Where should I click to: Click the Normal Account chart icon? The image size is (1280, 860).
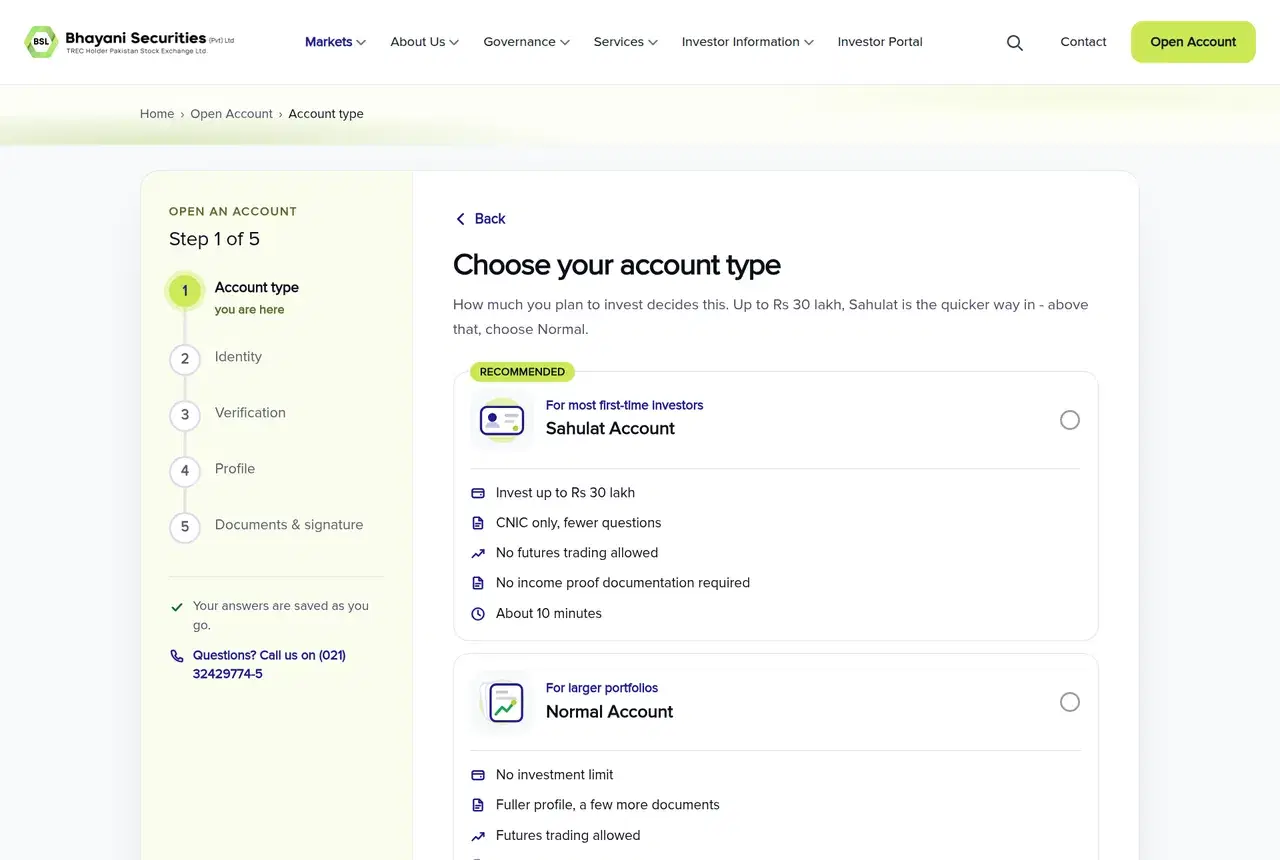pyautogui.click(x=502, y=702)
